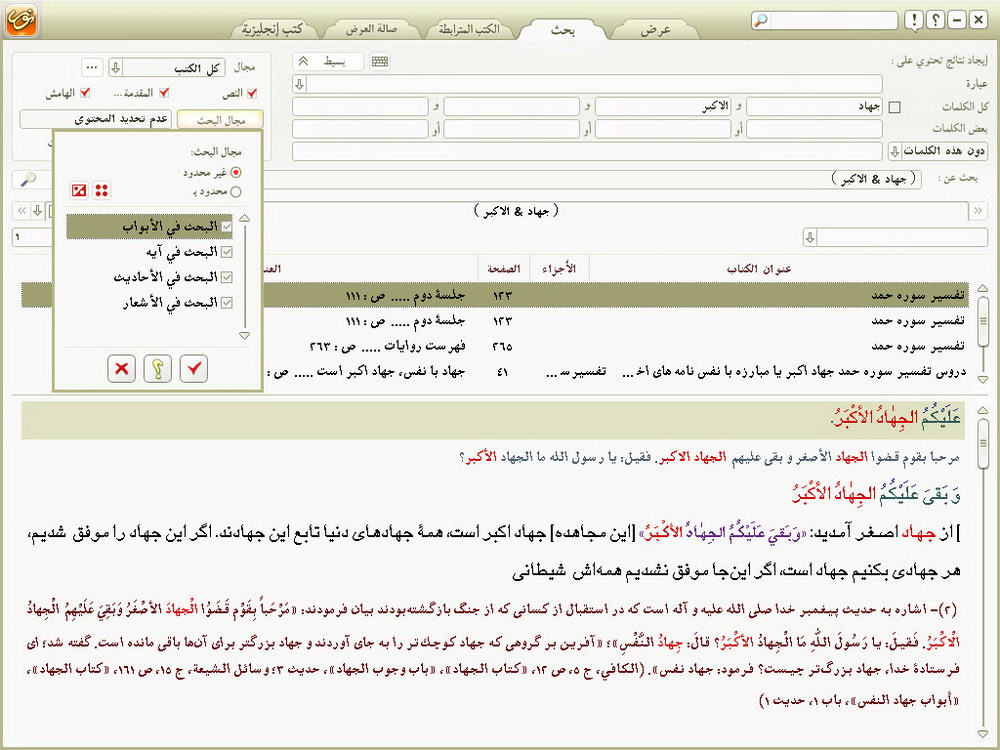Run the search using the magnifier icon beside the query bar

[28, 179]
